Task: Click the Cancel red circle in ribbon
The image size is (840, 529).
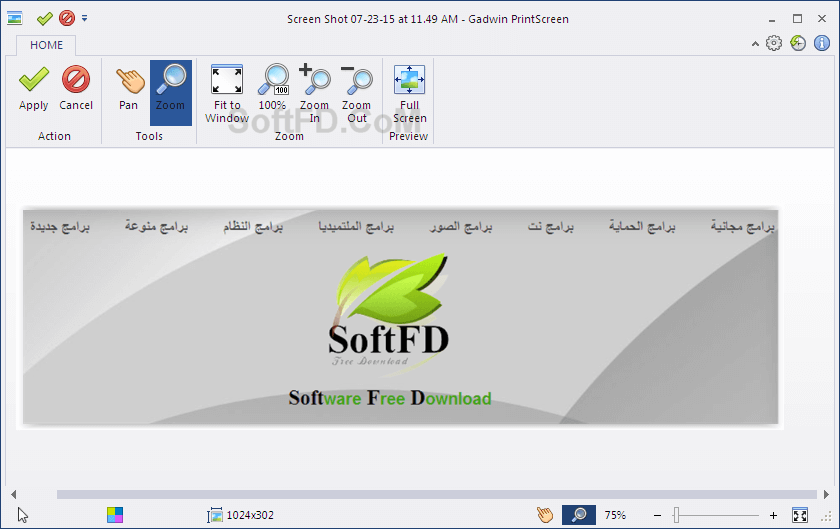Action: tap(76, 89)
